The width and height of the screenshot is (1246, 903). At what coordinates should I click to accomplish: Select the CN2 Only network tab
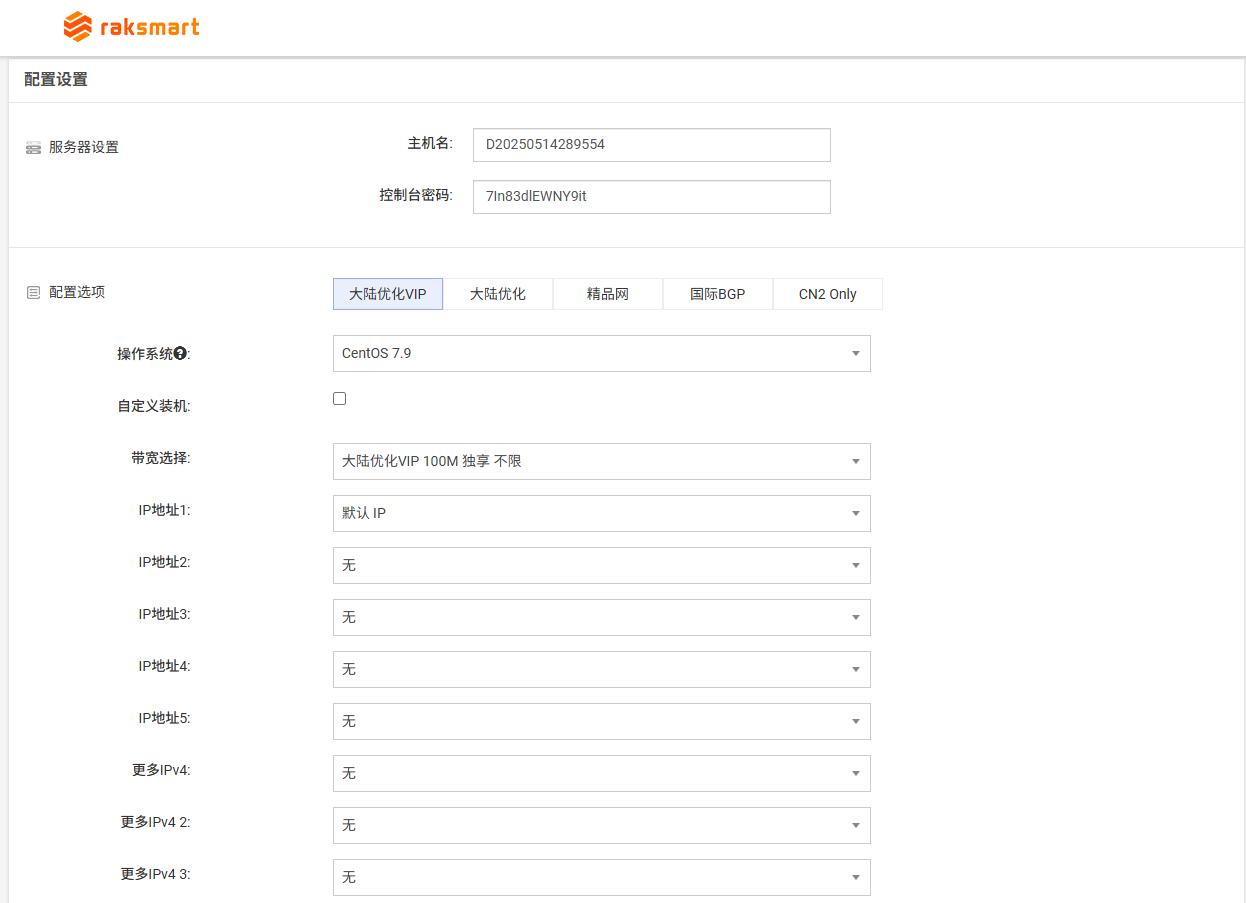click(x=827, y=293)
